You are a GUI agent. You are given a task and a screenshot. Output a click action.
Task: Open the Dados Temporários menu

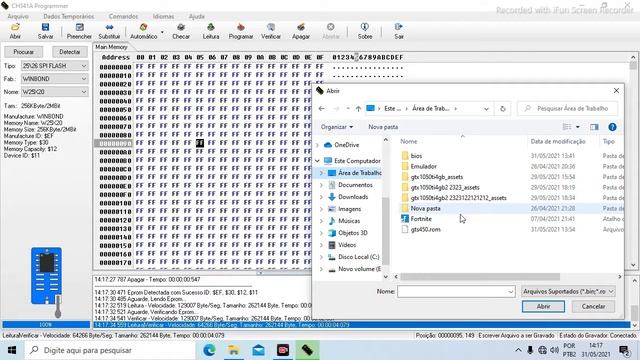coord(69,16)
